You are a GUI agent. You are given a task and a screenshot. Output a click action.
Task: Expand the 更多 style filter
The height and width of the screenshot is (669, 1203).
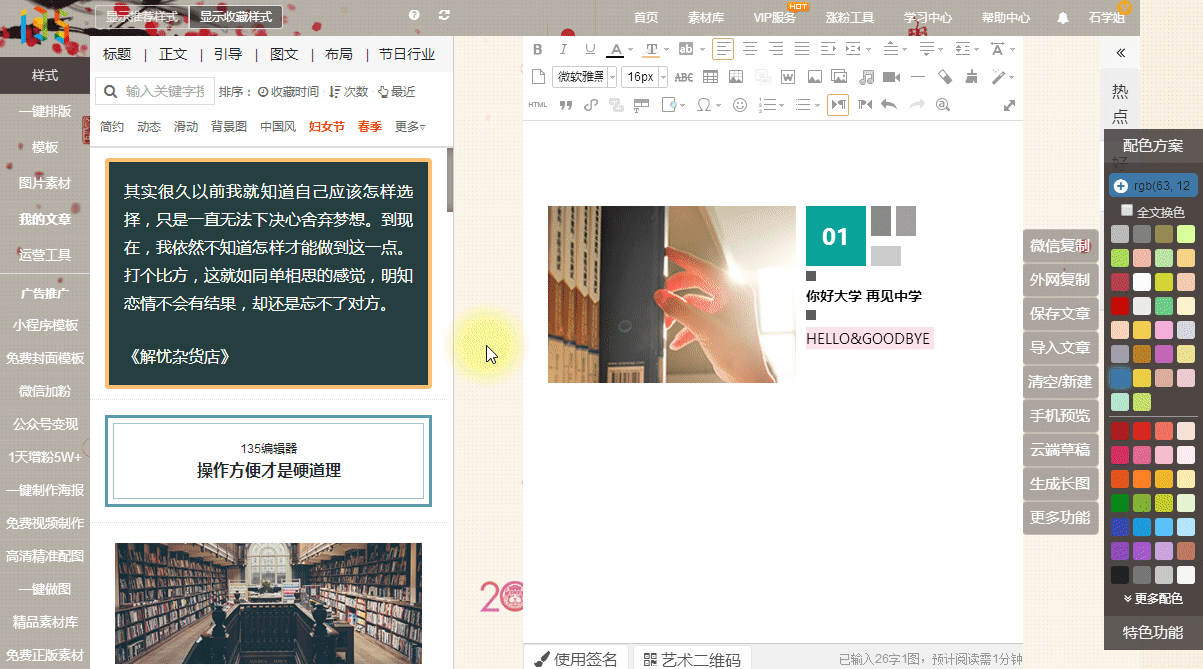[410, 127]
